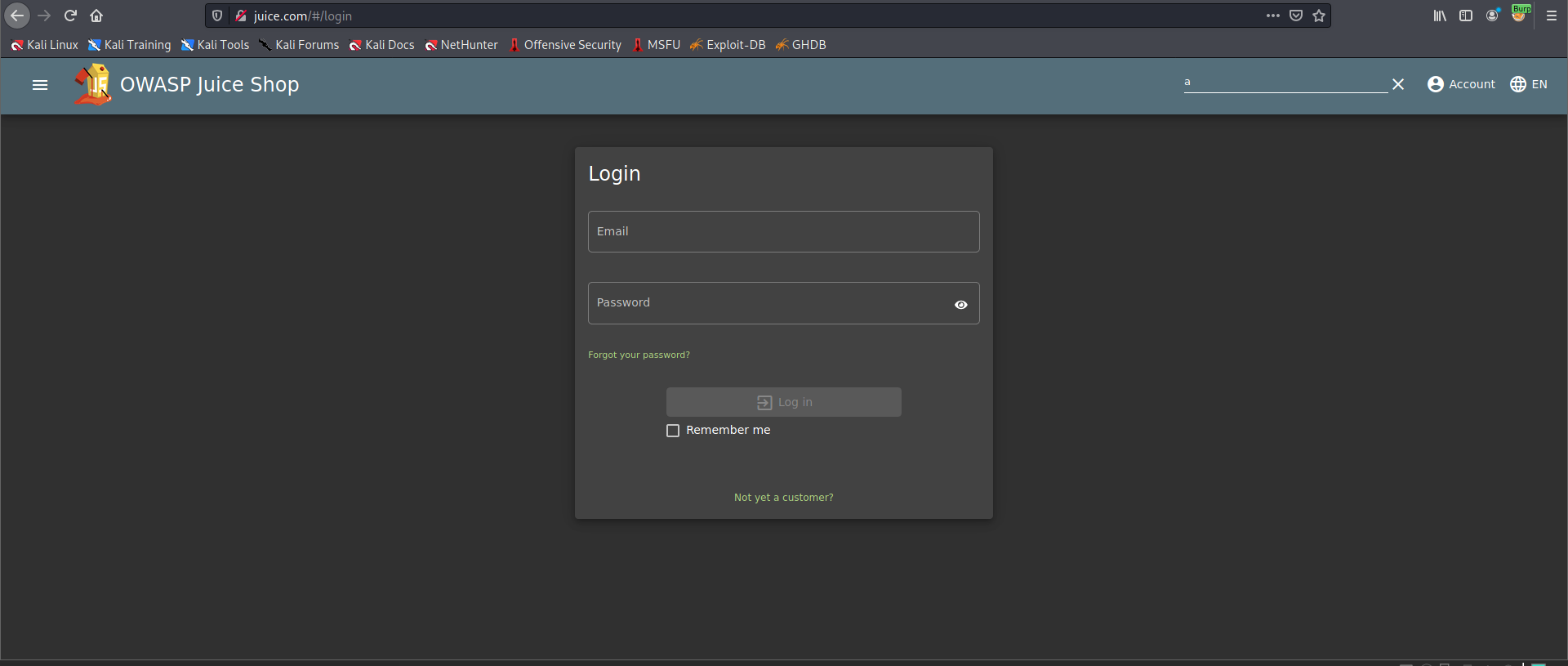Open the page actions three-dot menu
1568x666 pixels.
click(1273, 16)
